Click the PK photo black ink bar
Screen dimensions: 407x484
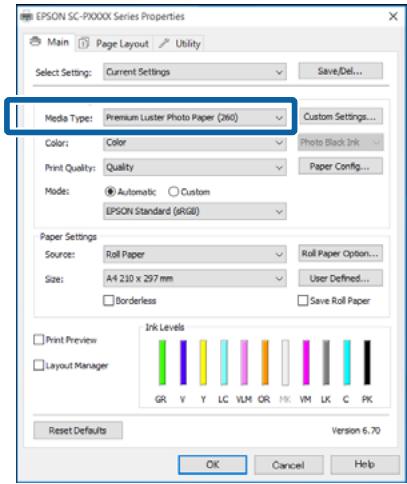[367, 362]
